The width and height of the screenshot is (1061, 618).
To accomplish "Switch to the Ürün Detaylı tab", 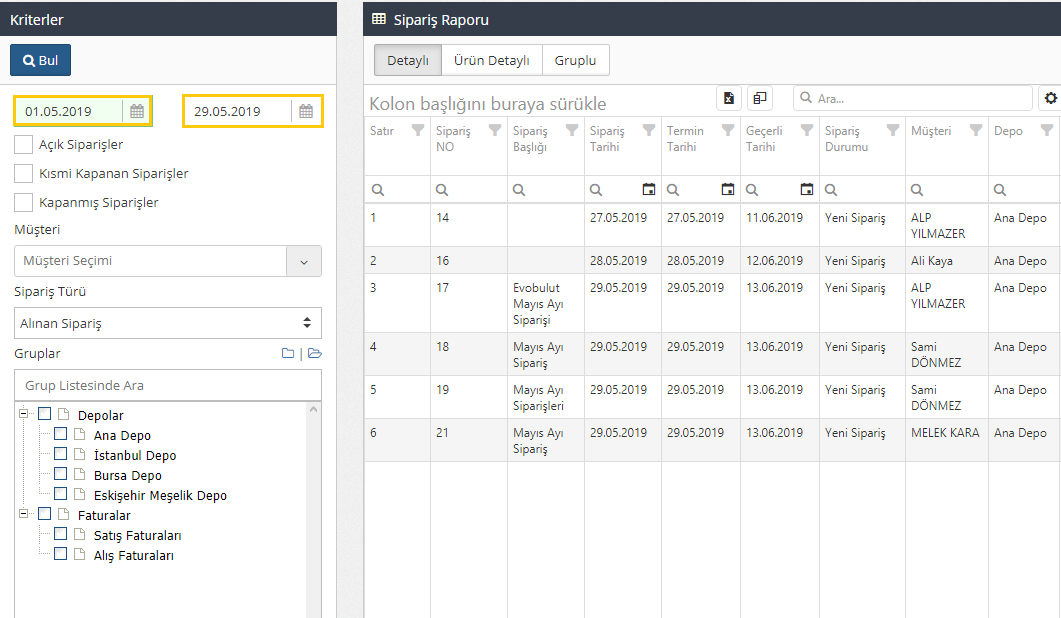I will click(491, 60).
